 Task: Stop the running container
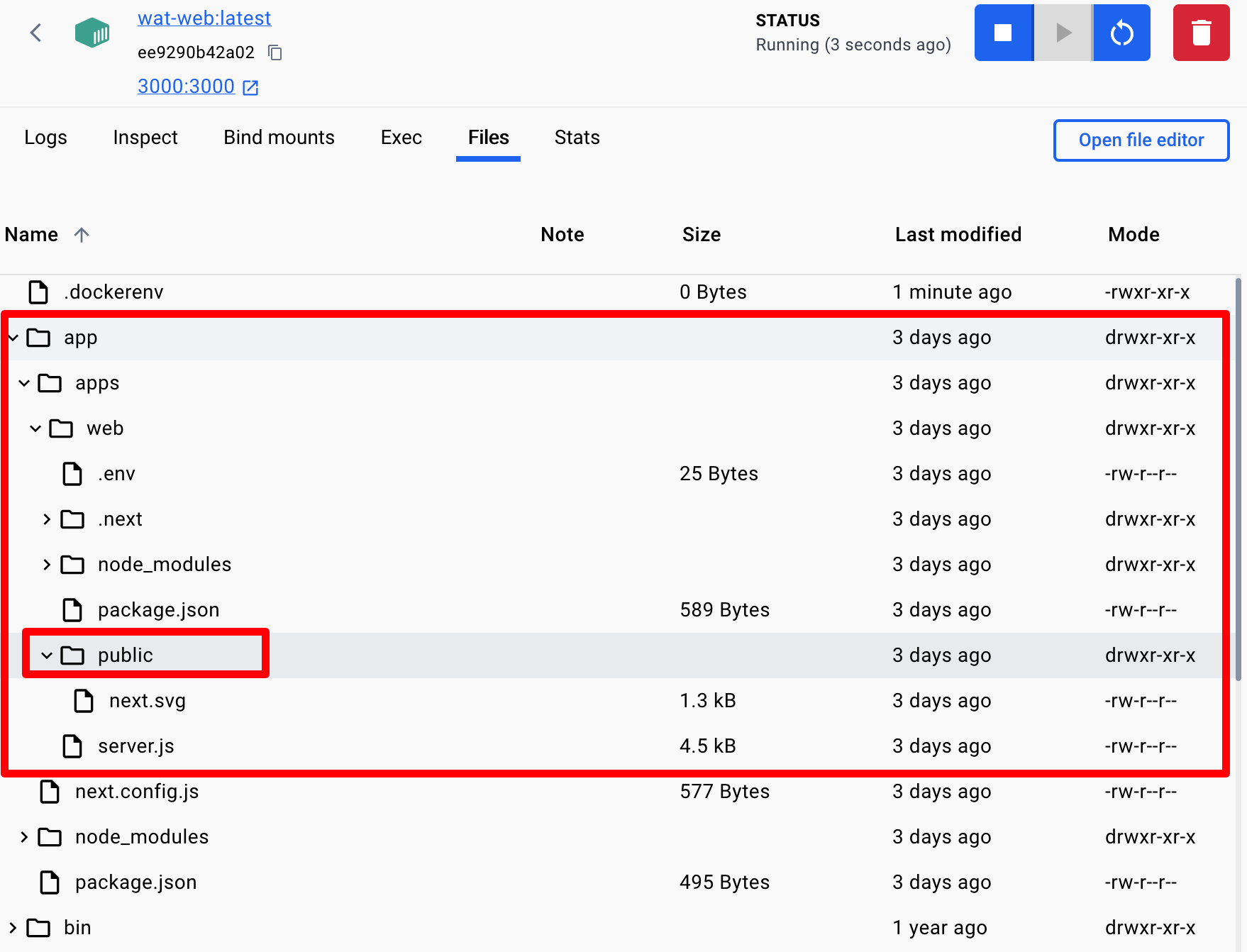pyautogui.click(x=1004, y=33)
